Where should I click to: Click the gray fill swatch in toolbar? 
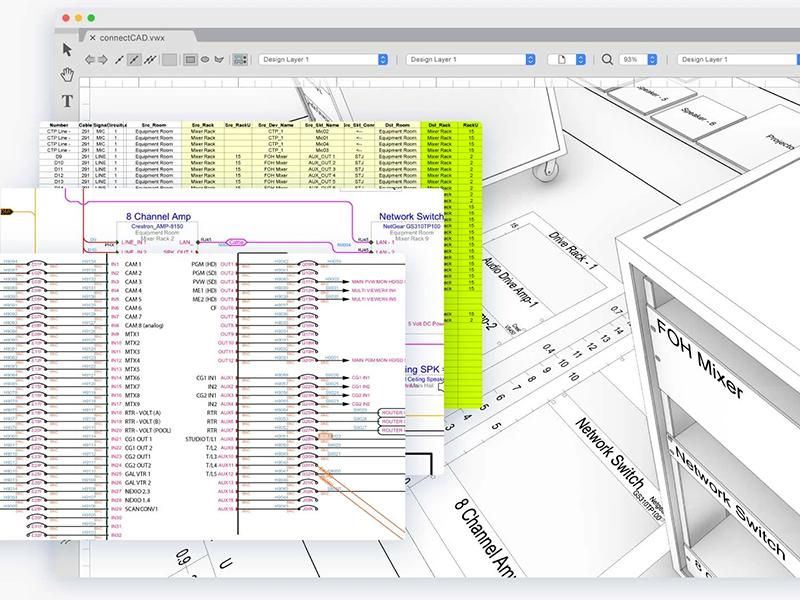click(x=169, y=60)
